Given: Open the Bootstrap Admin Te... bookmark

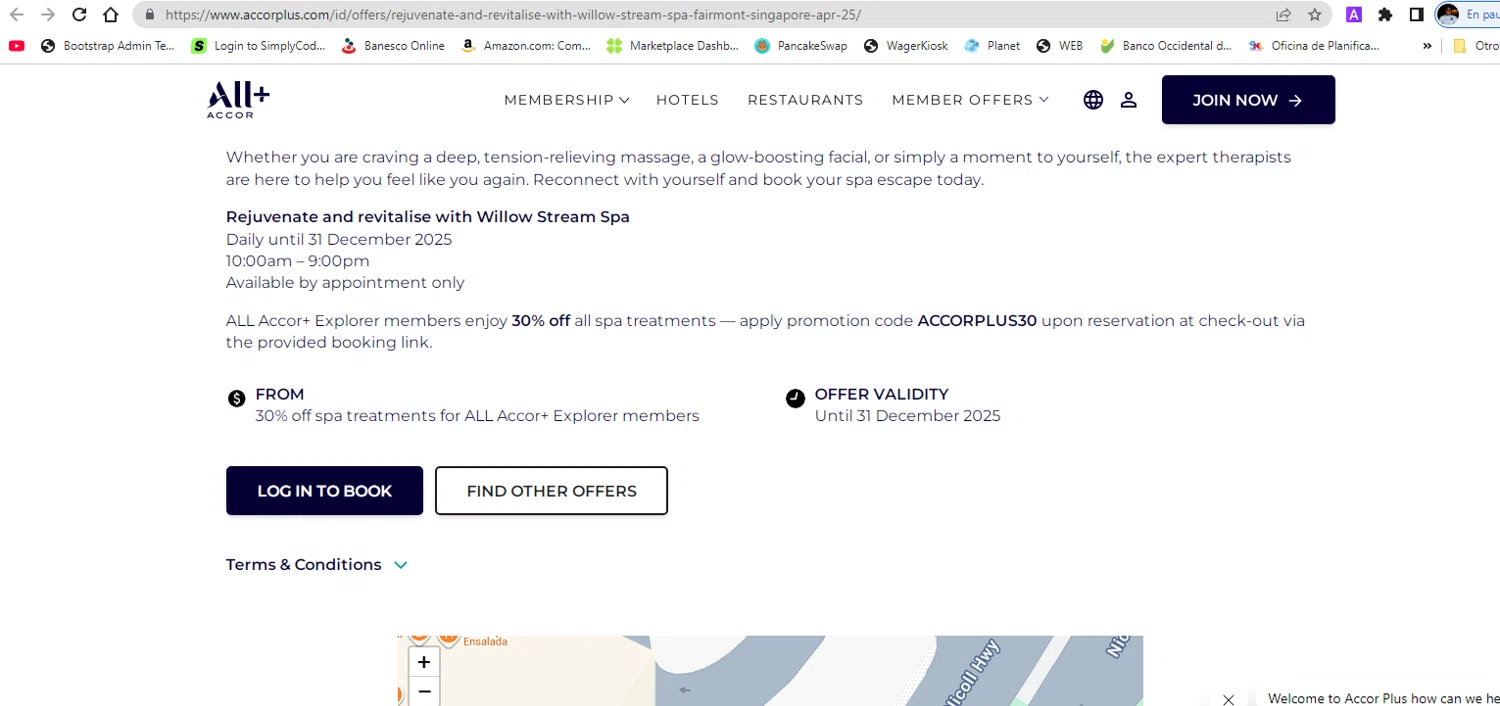Looking at the screenshot, I should (x=108, y=46).
